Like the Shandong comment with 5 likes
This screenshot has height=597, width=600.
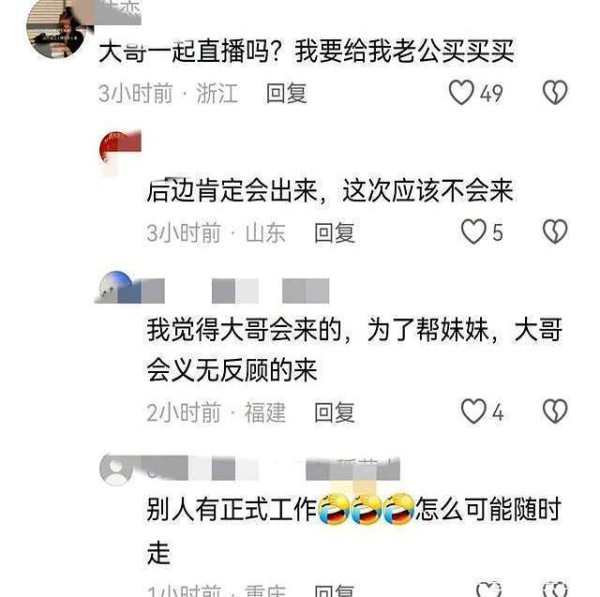[x=473, y=232]
